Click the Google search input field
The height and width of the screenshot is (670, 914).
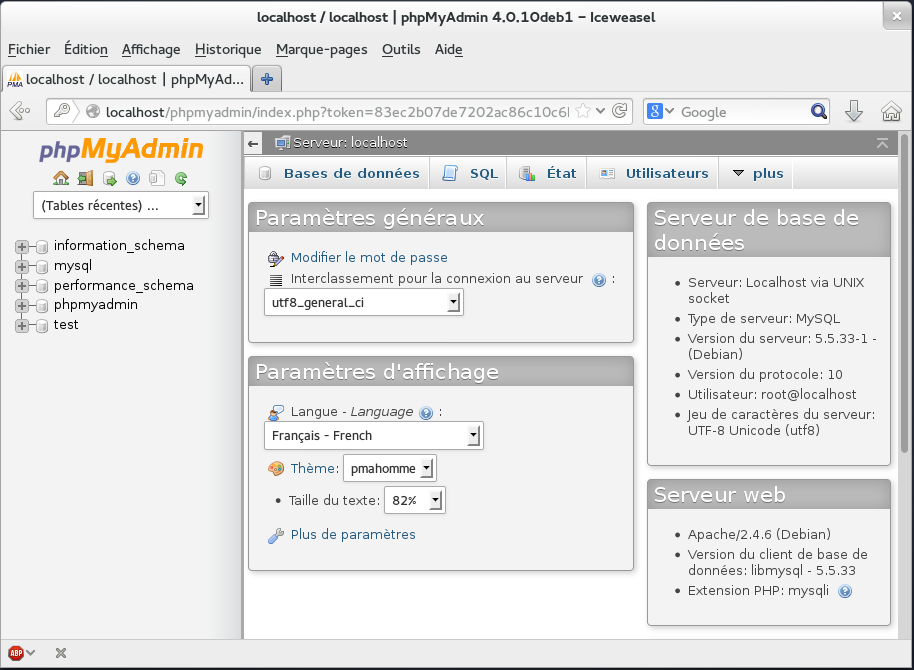click(744, 111)
